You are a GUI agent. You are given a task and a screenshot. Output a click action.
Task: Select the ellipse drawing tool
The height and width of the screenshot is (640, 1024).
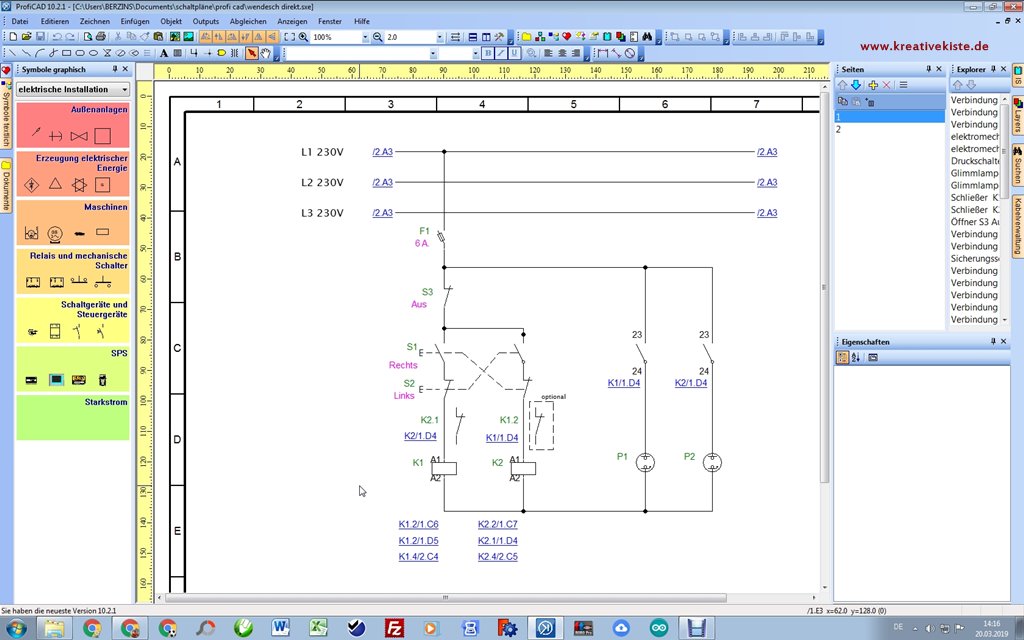coord(93,53)
